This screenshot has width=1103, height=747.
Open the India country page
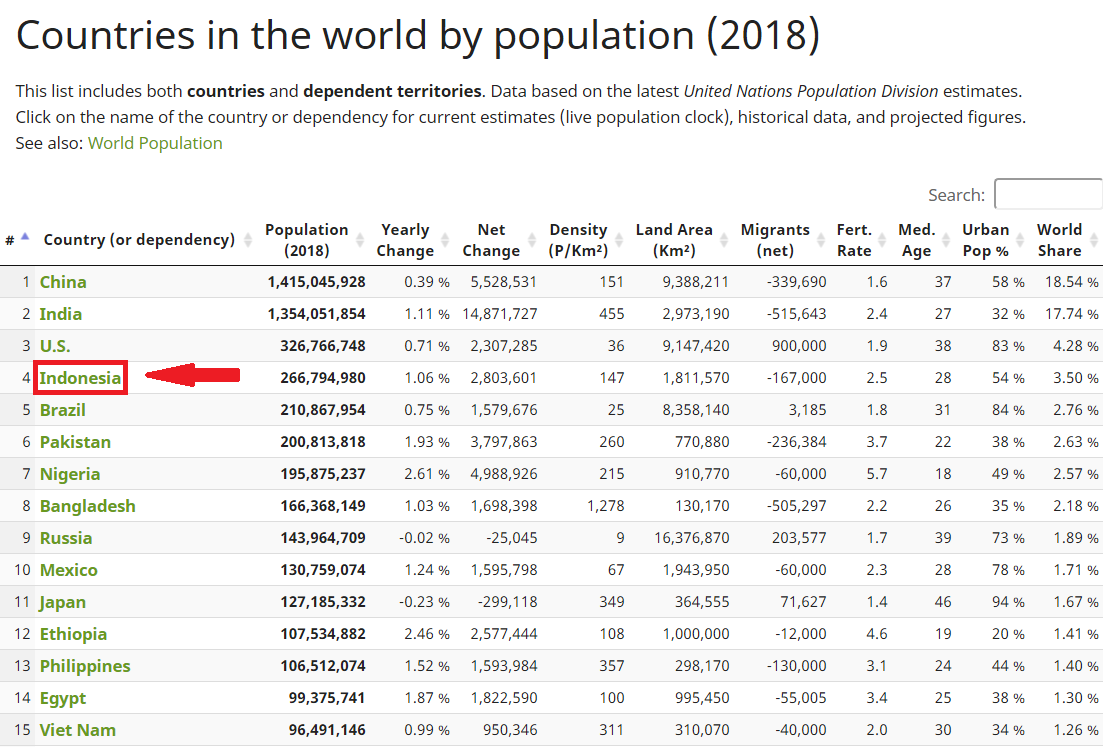pyautogui.click(x=61, y=314)
